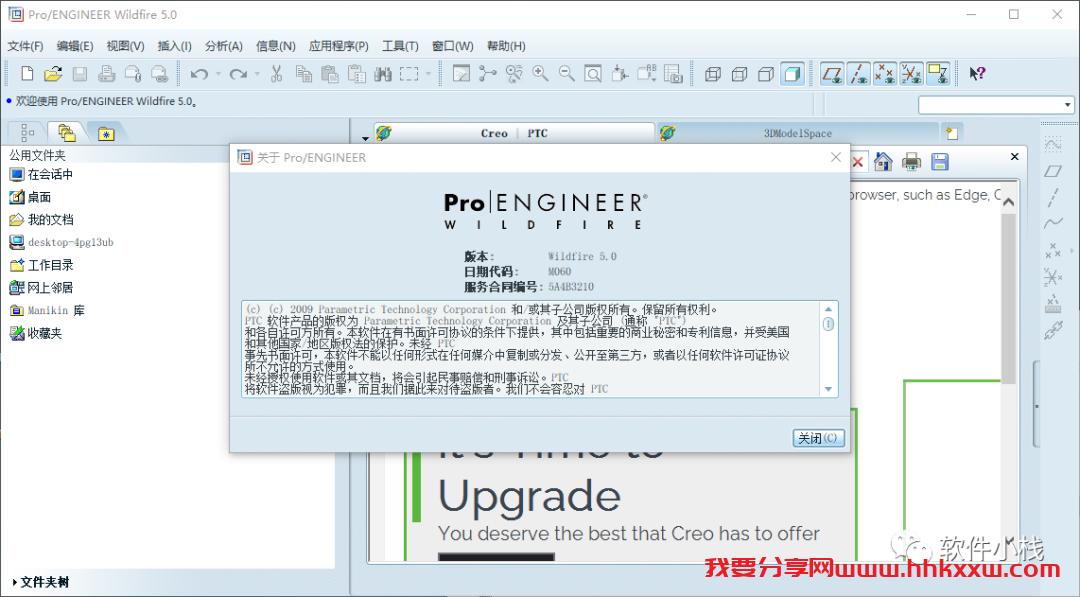The height and width of the screenshot is (597, 1080).
Task: Open an existing file via folder icon
Action: [x=53, y=74]
